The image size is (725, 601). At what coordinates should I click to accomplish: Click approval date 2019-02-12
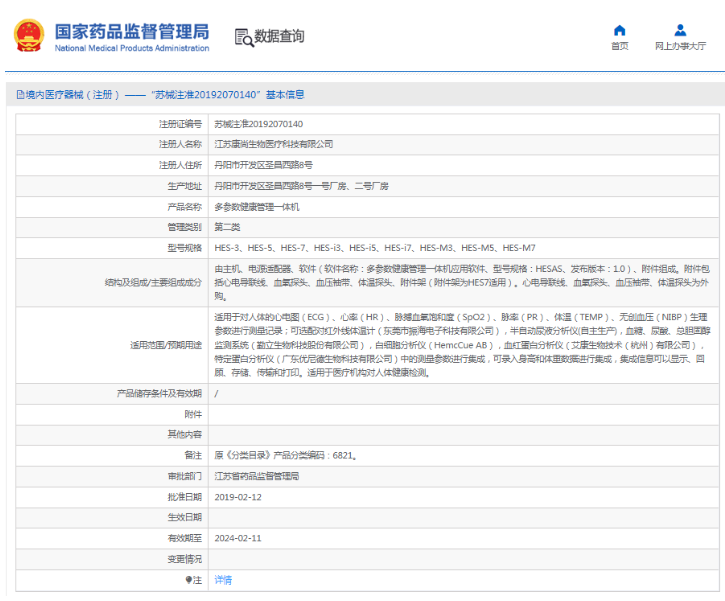point(238,497)
